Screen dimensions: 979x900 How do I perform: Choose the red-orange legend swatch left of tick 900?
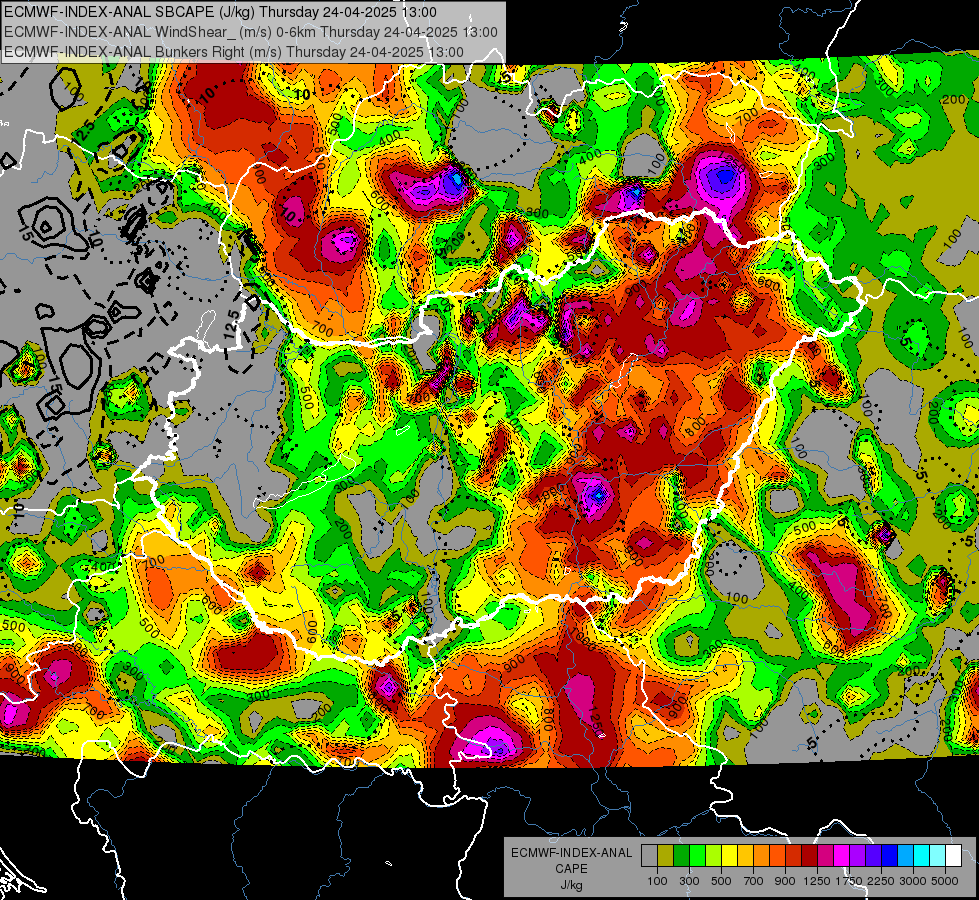(777, 856)
